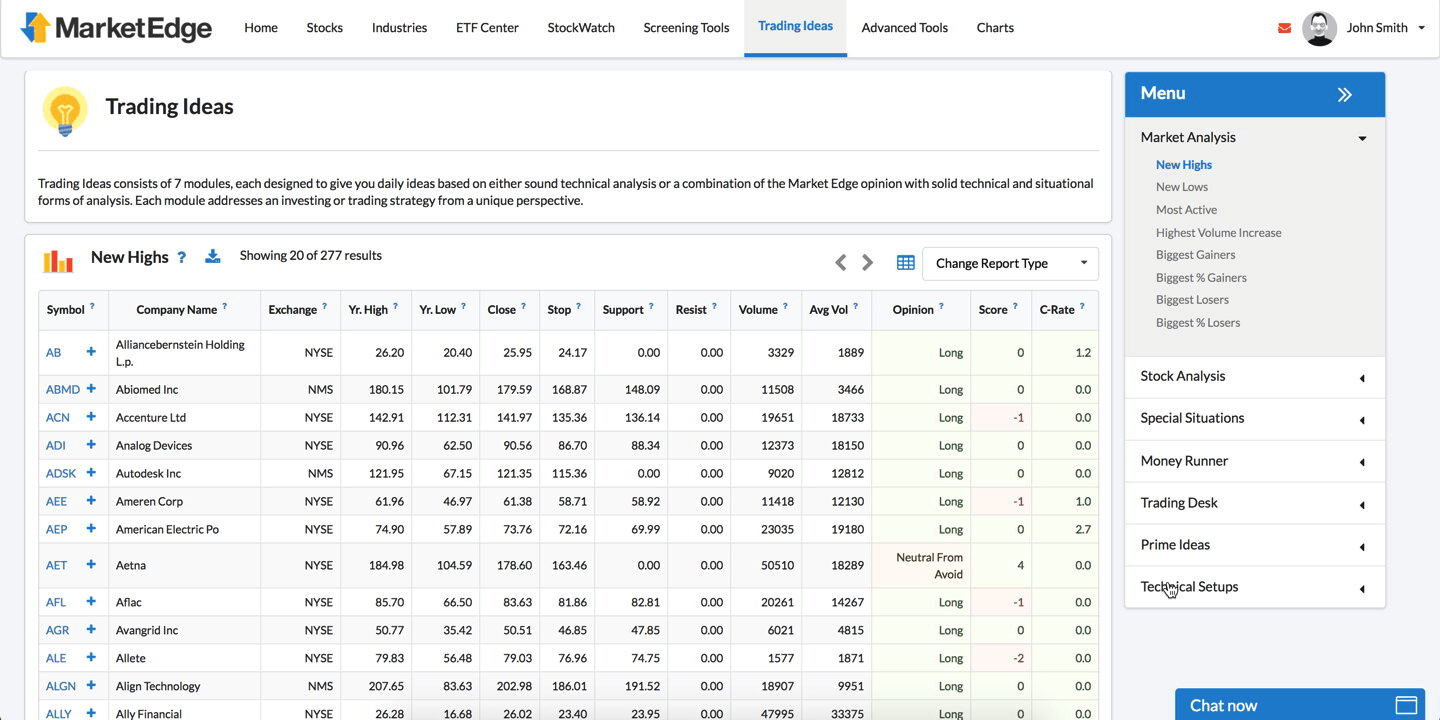Click plus icon next to ABMD
The image size is (1440, 720).
point(91,388)
